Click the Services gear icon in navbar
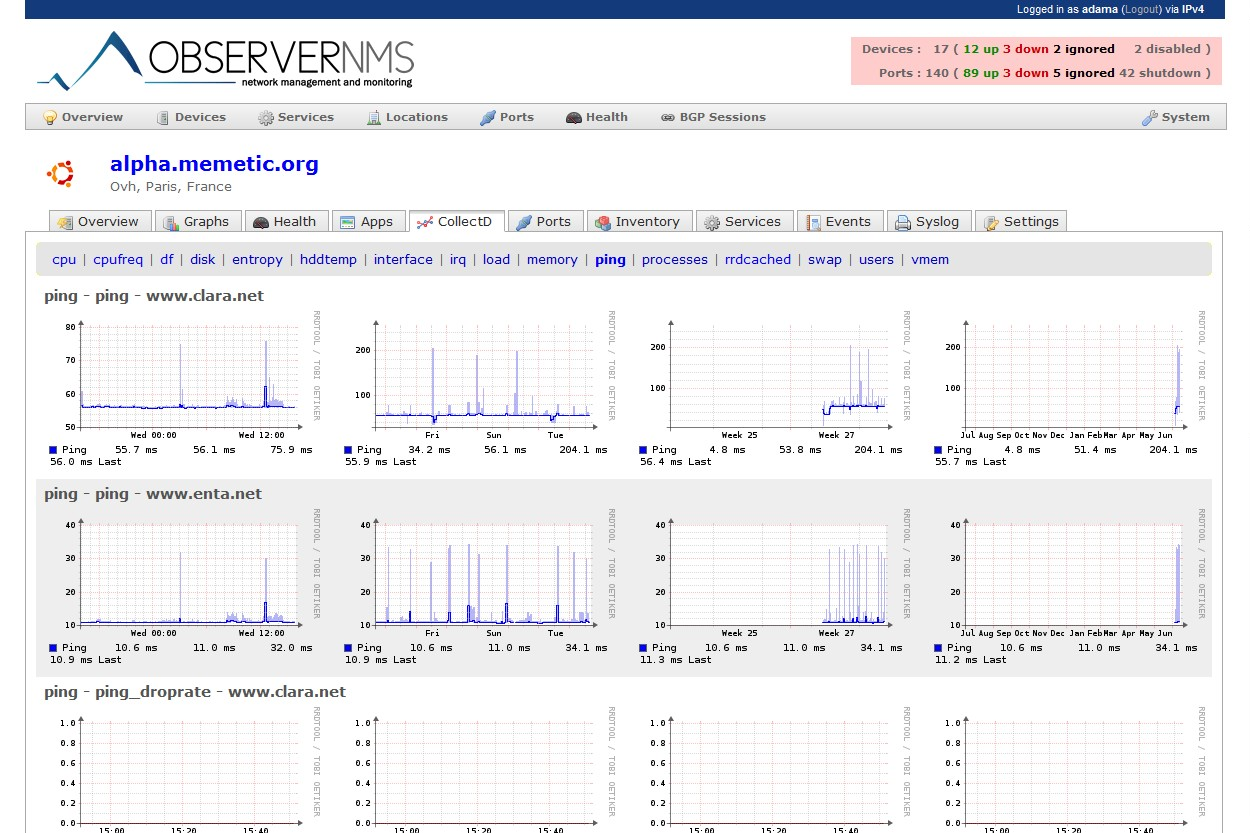 pyautogui.click(x=265, y=118)
